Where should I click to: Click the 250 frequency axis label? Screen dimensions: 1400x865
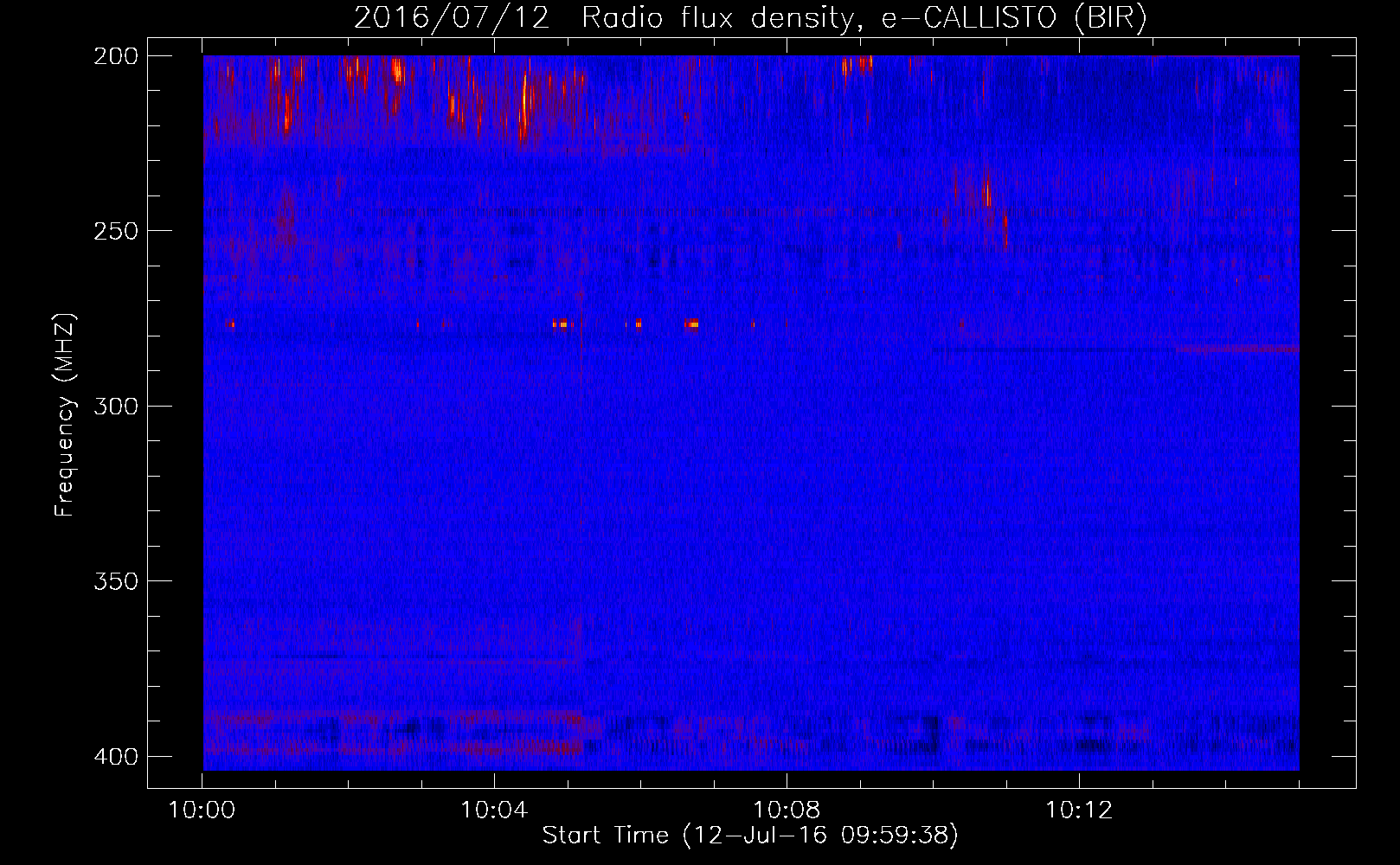click(x=115, y=231)
